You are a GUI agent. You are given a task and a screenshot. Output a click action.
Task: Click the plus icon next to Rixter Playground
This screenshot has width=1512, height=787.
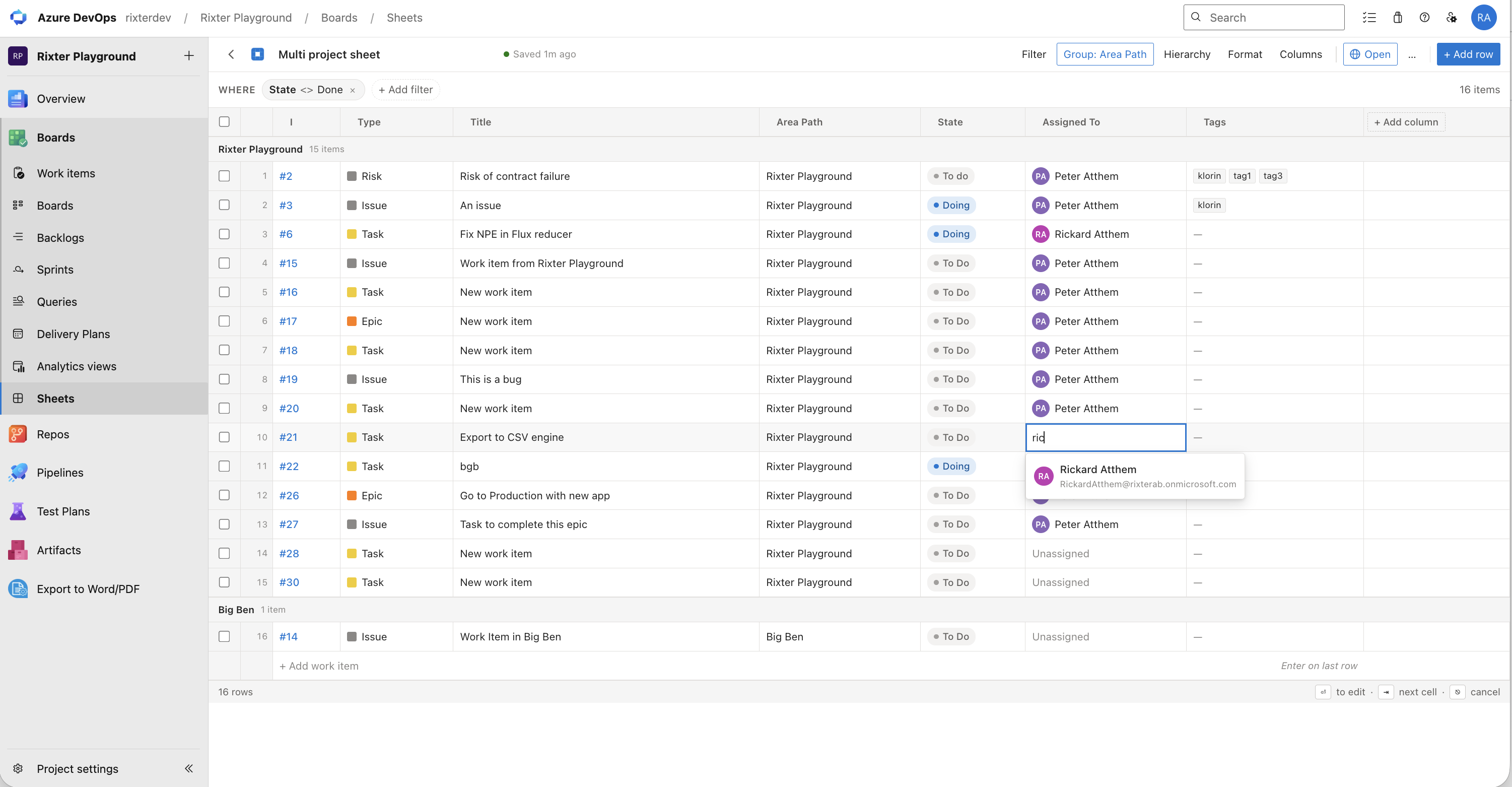(188, 56)
